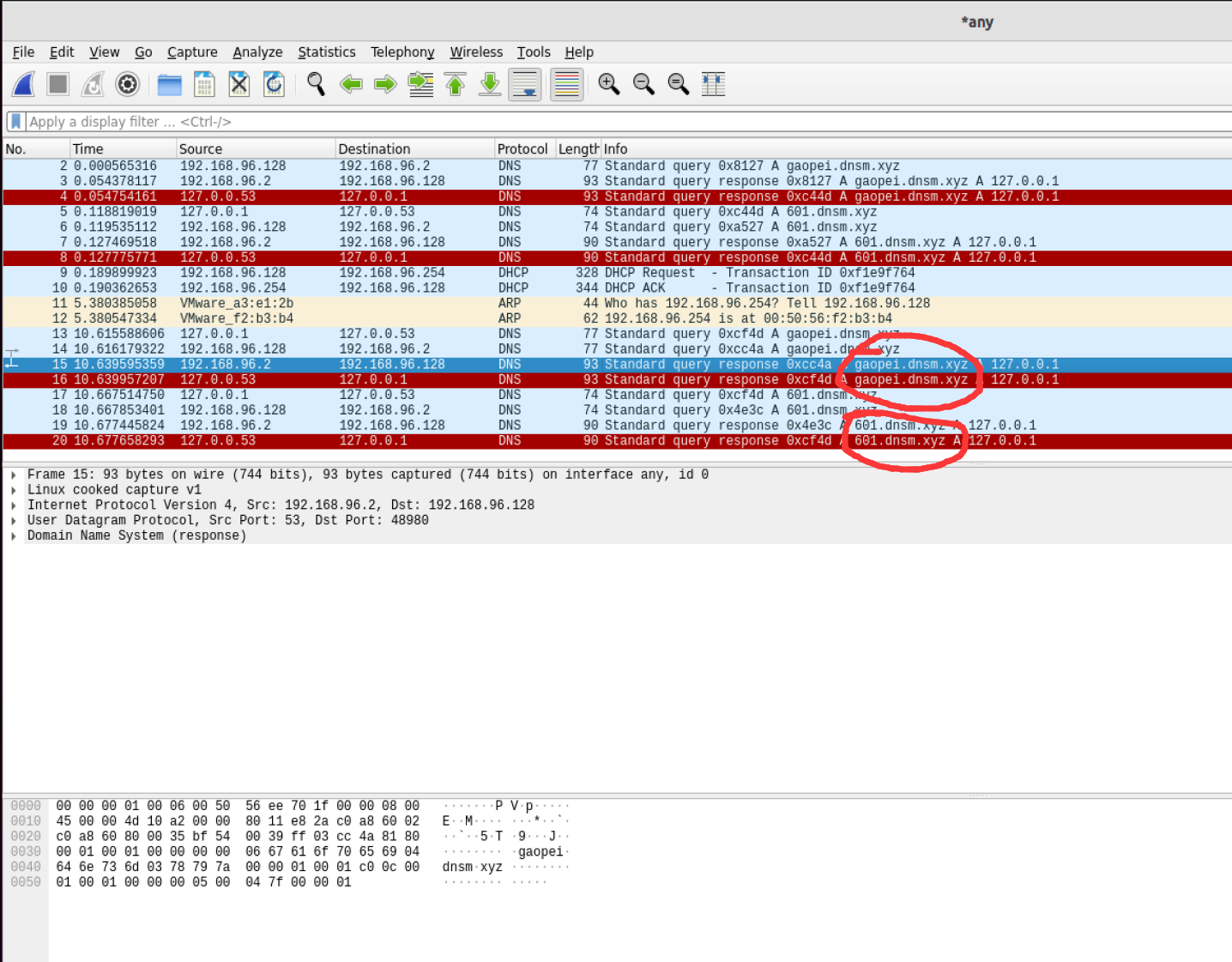Toggle packet list colorization

click(x=567, y=84)
